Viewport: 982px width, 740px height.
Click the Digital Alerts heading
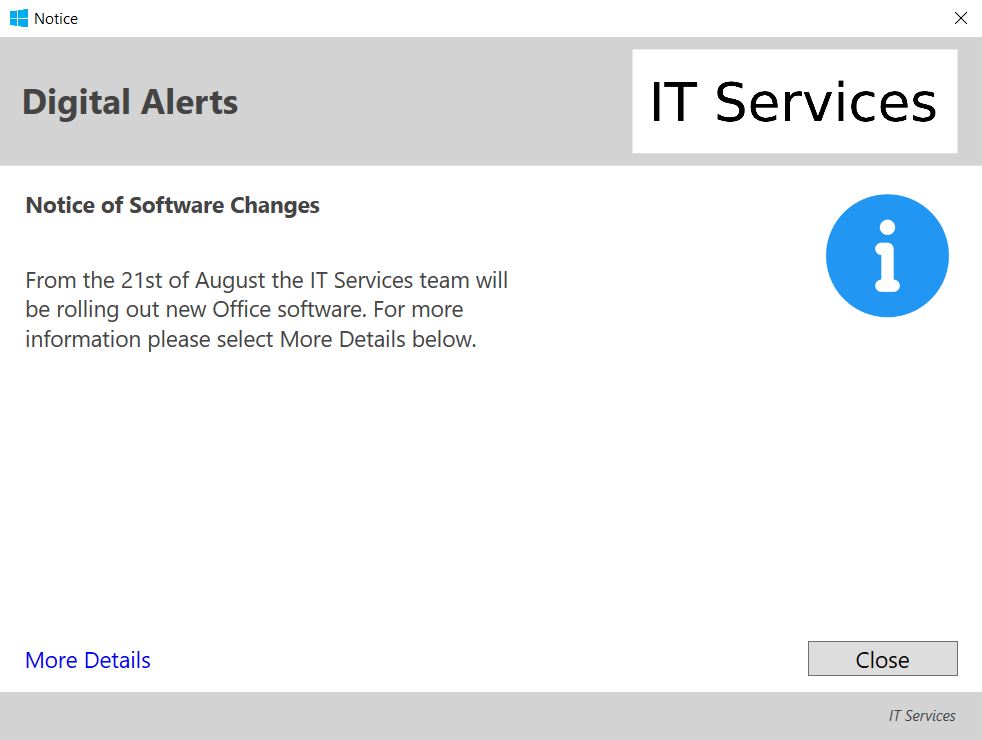coord(130,102)
